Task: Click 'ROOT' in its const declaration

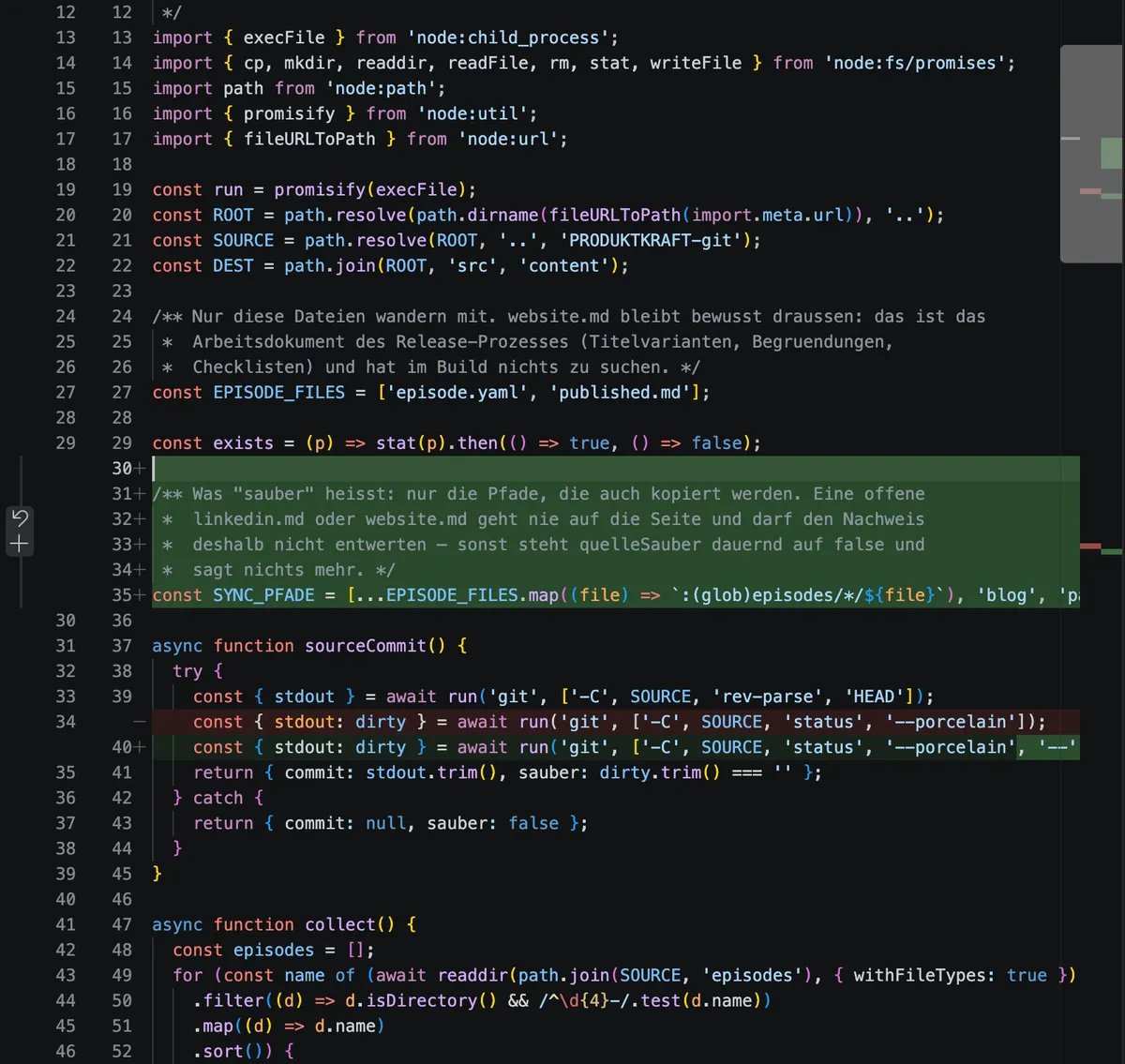Action: (x=233, y=215)
